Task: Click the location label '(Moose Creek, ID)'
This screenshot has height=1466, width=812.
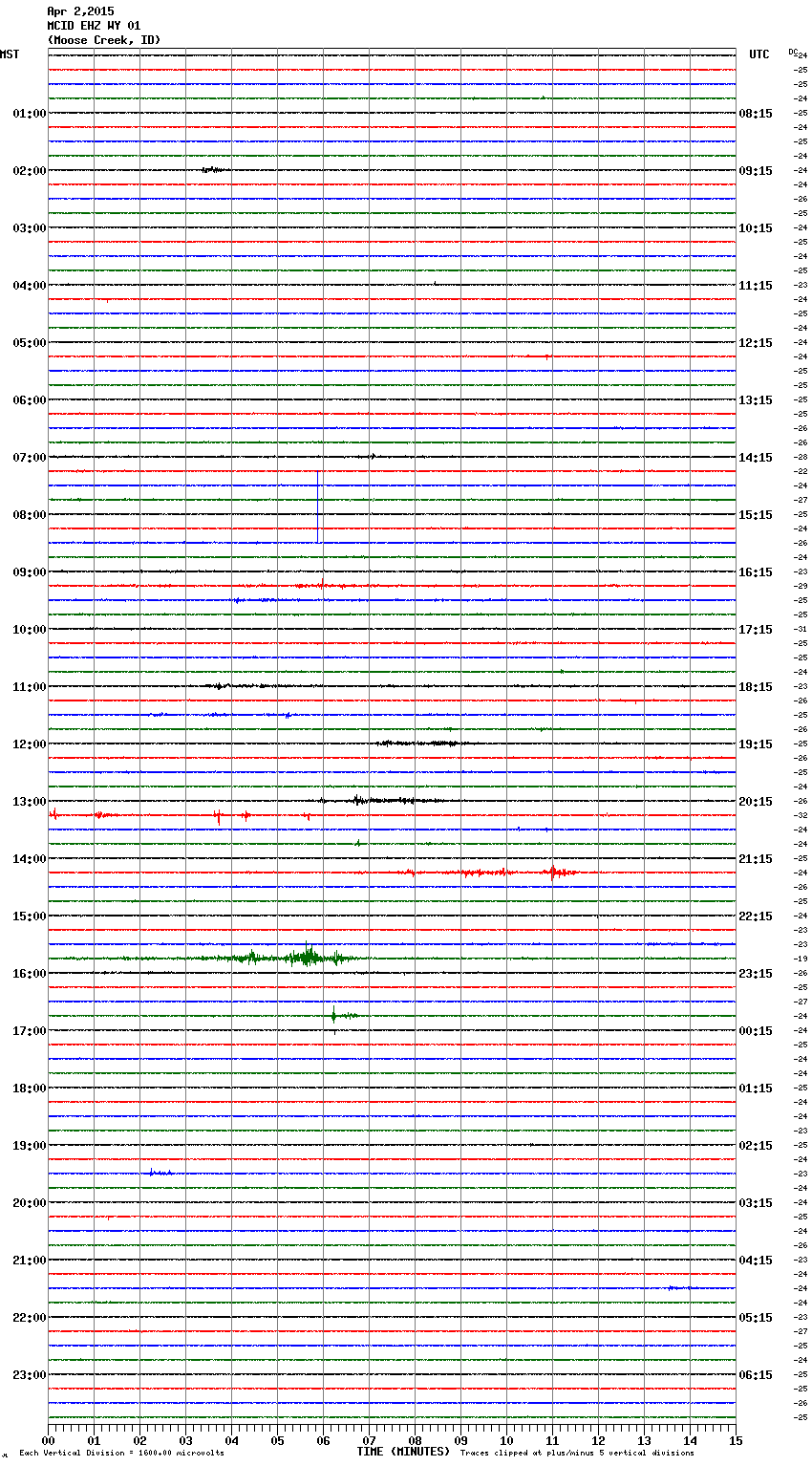Action: 104,40
